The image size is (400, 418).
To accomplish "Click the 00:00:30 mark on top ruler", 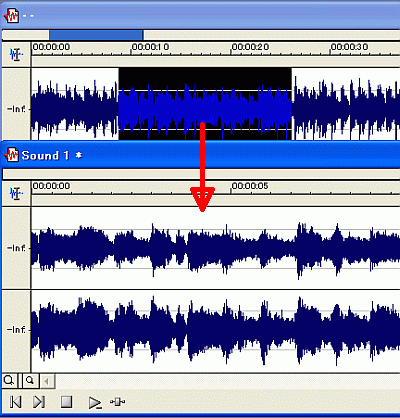I will click(349, 47).
